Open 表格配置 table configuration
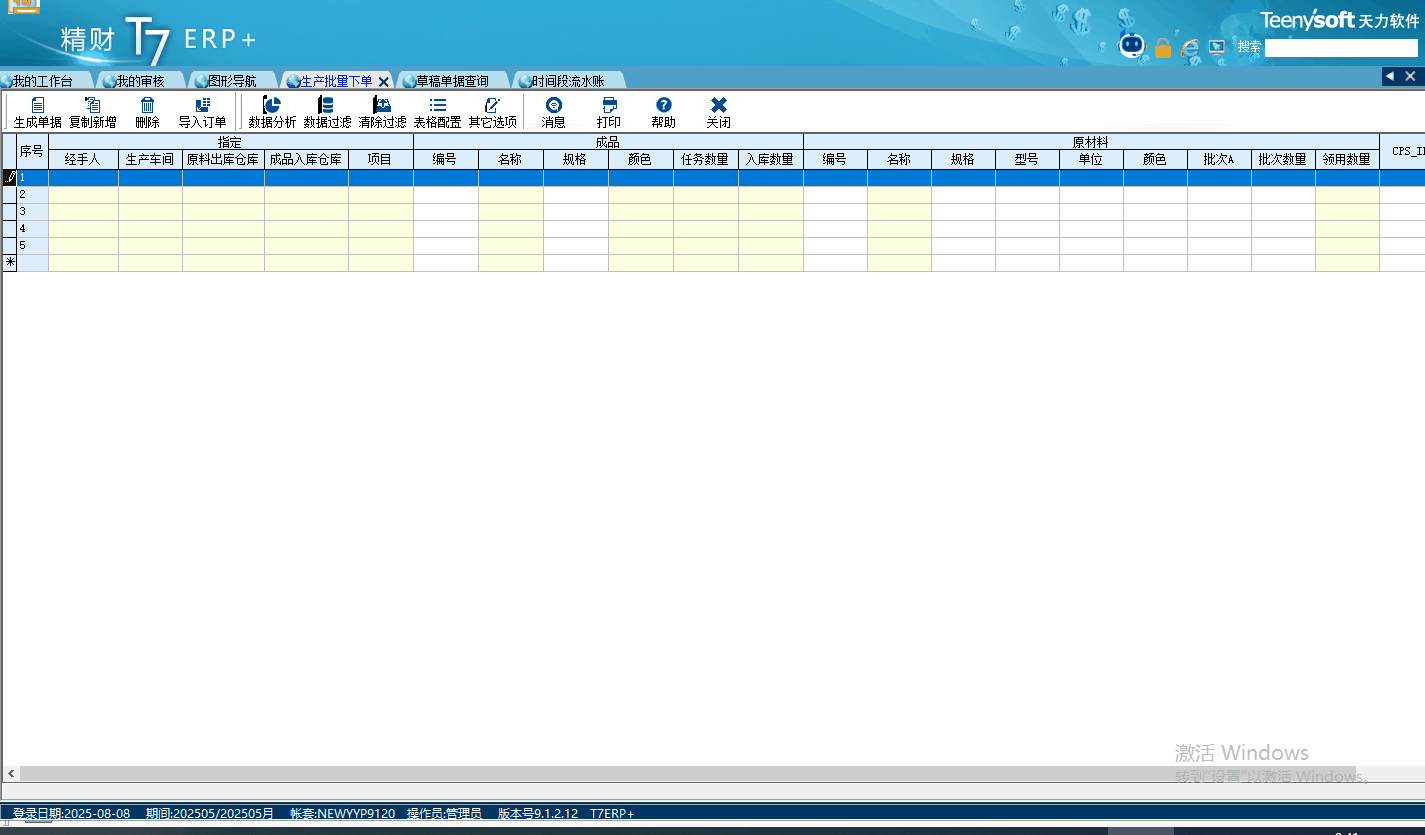Viewport: 1425px width, 835px height. coord(437,106)
